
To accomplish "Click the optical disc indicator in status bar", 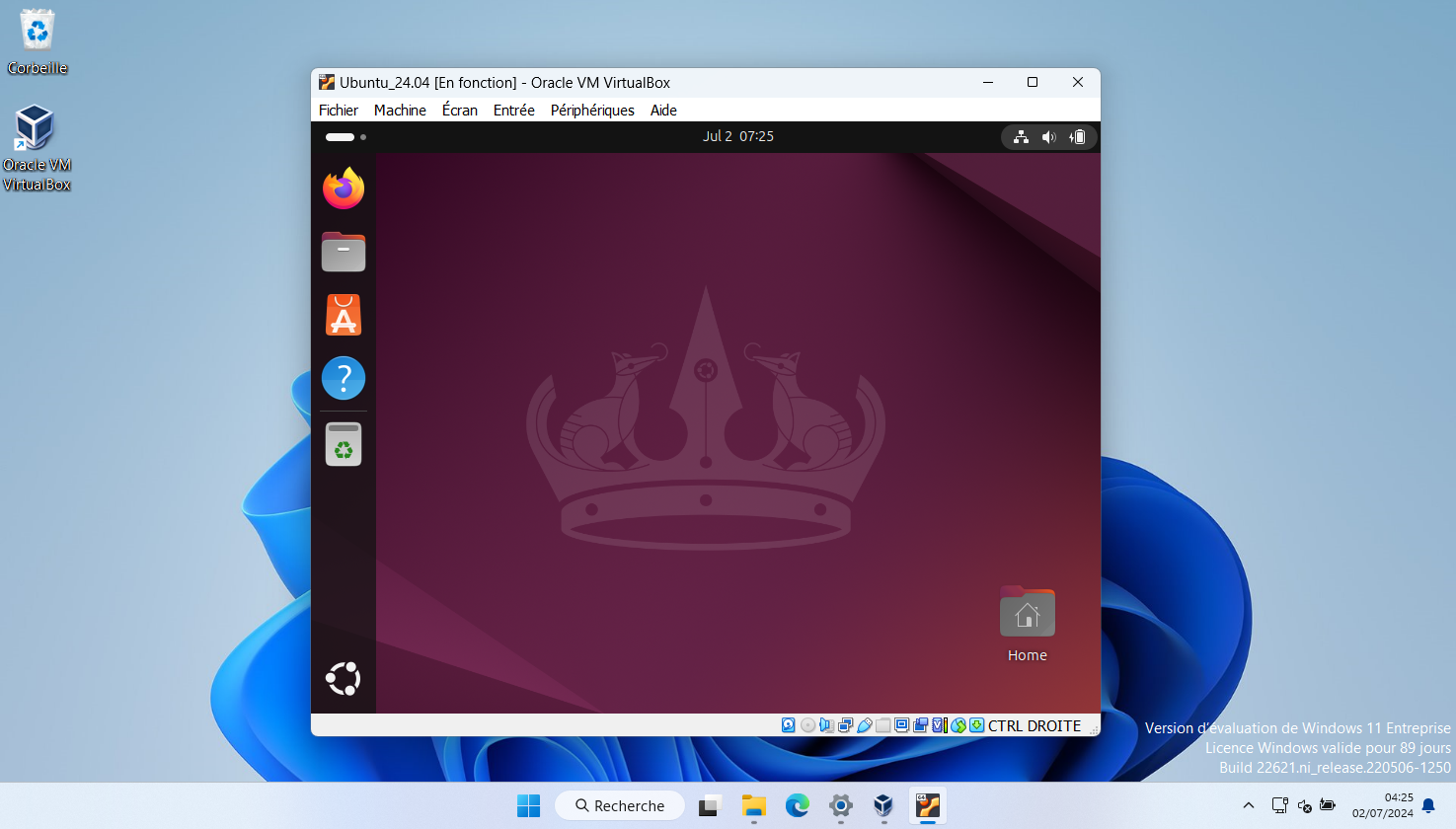I will coord(807,725).
